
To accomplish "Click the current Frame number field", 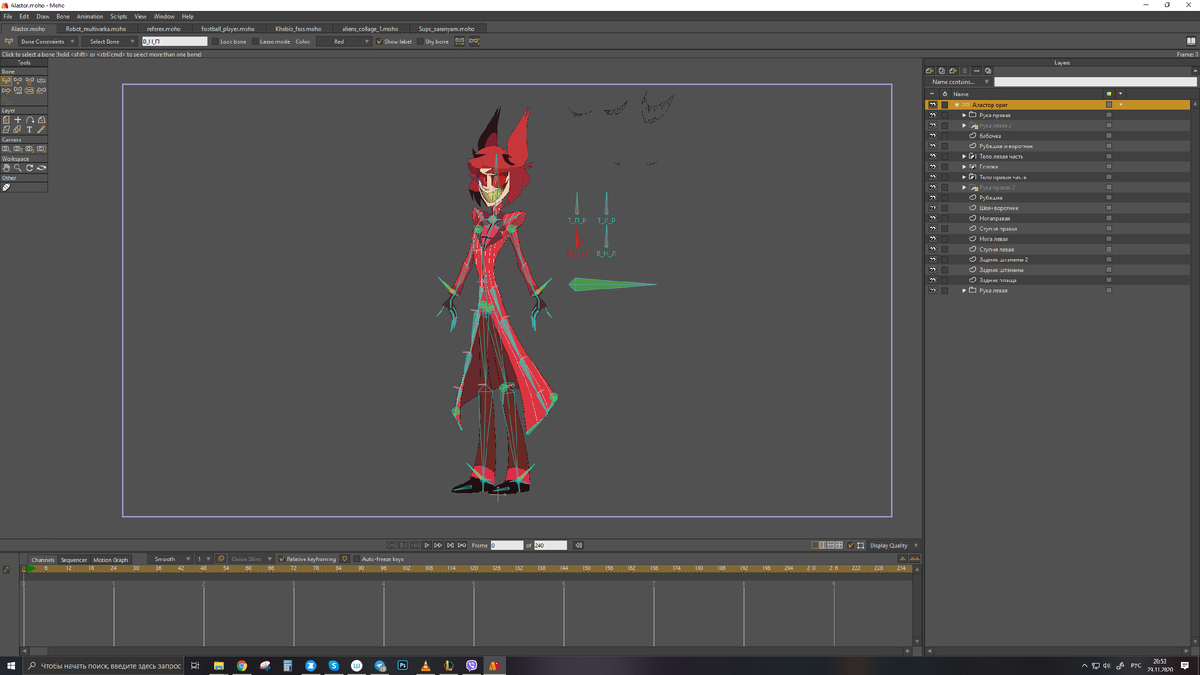I will 507,545.
